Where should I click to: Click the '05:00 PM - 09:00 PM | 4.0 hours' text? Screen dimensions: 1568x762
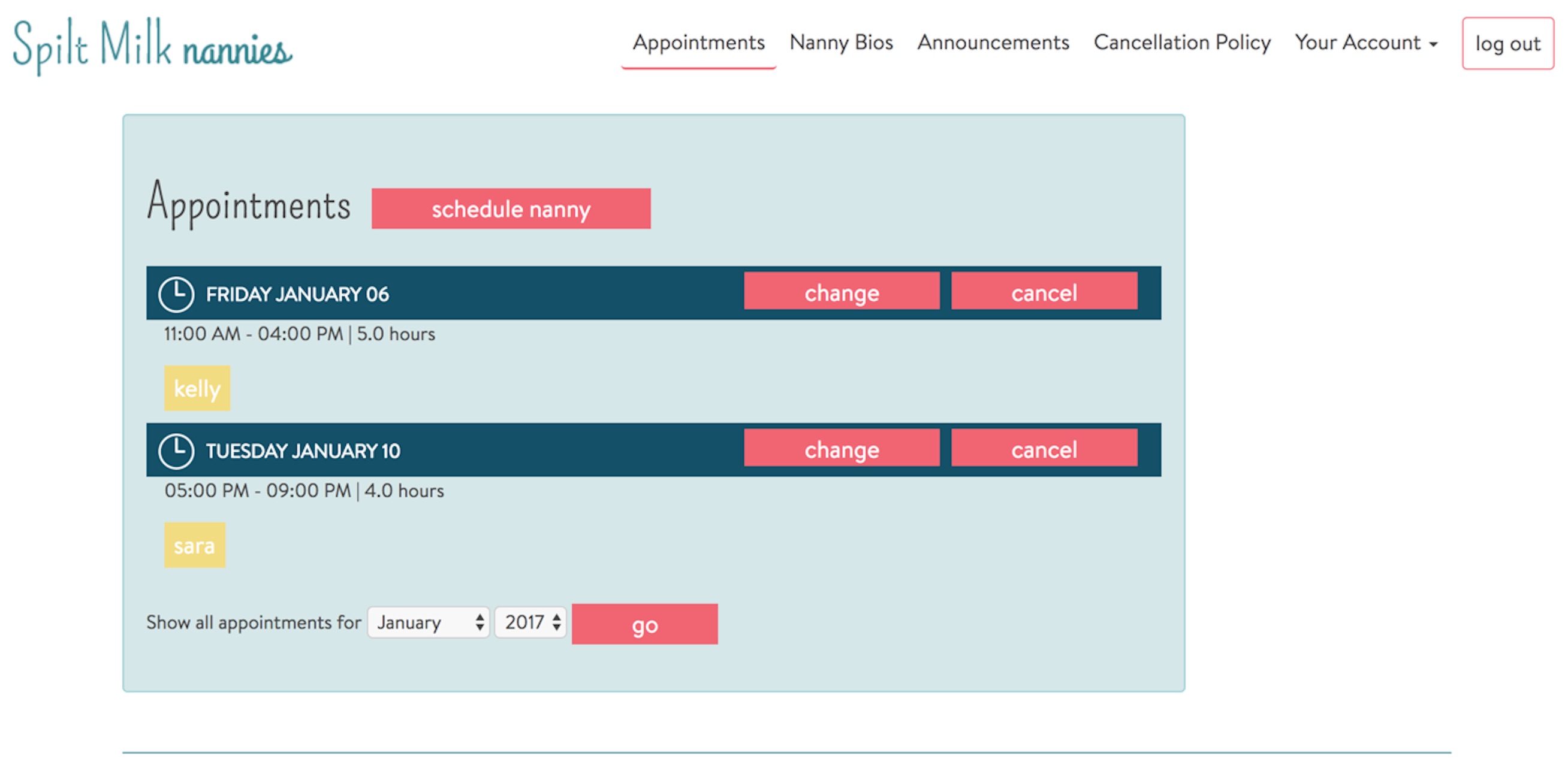[304, 491]
